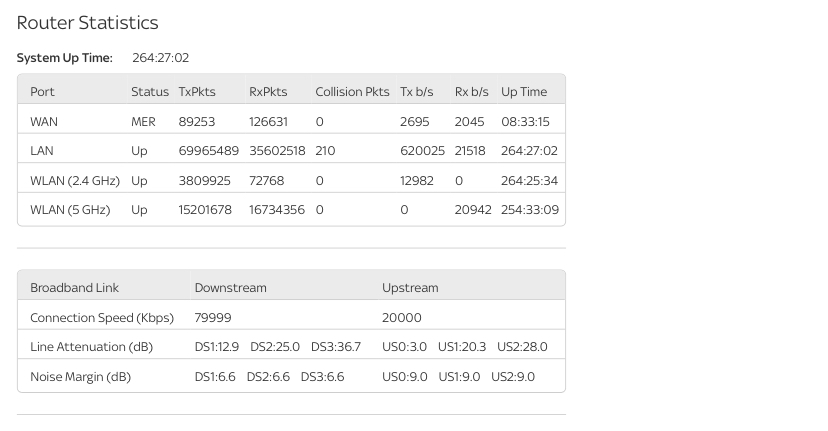Click the Router Statistics heading
This screenshot has width=828, height=431.
pyautogui.click(x=87, y=23)
